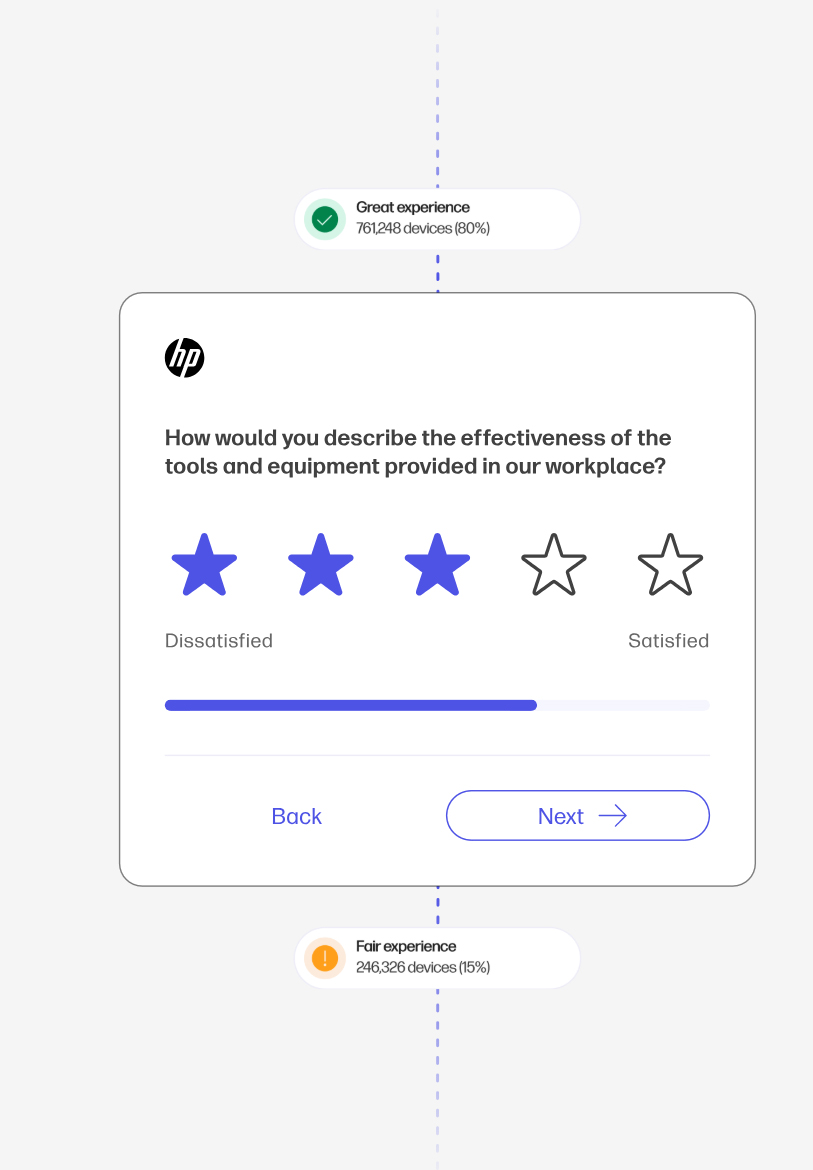Give five stars with last star

[x=671, y=565]
